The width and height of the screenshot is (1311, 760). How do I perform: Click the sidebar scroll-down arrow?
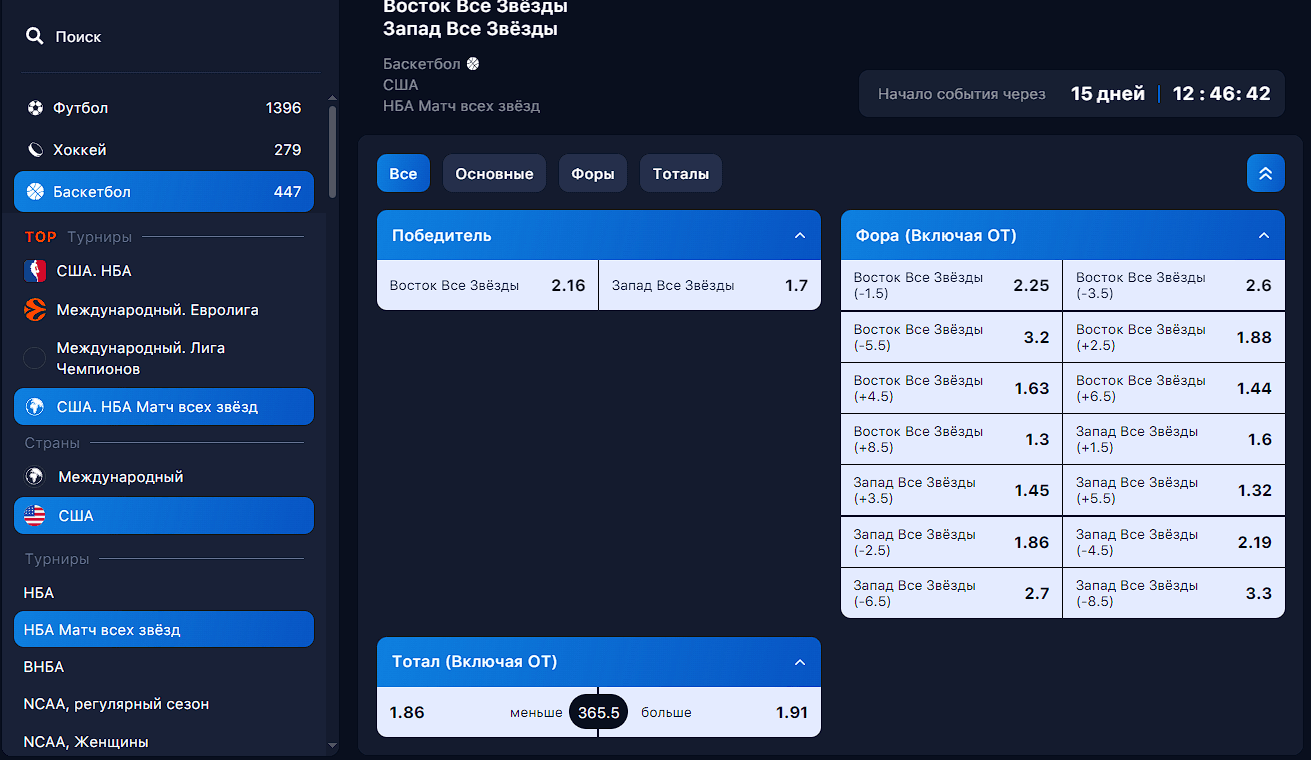[x=333, y=744]
